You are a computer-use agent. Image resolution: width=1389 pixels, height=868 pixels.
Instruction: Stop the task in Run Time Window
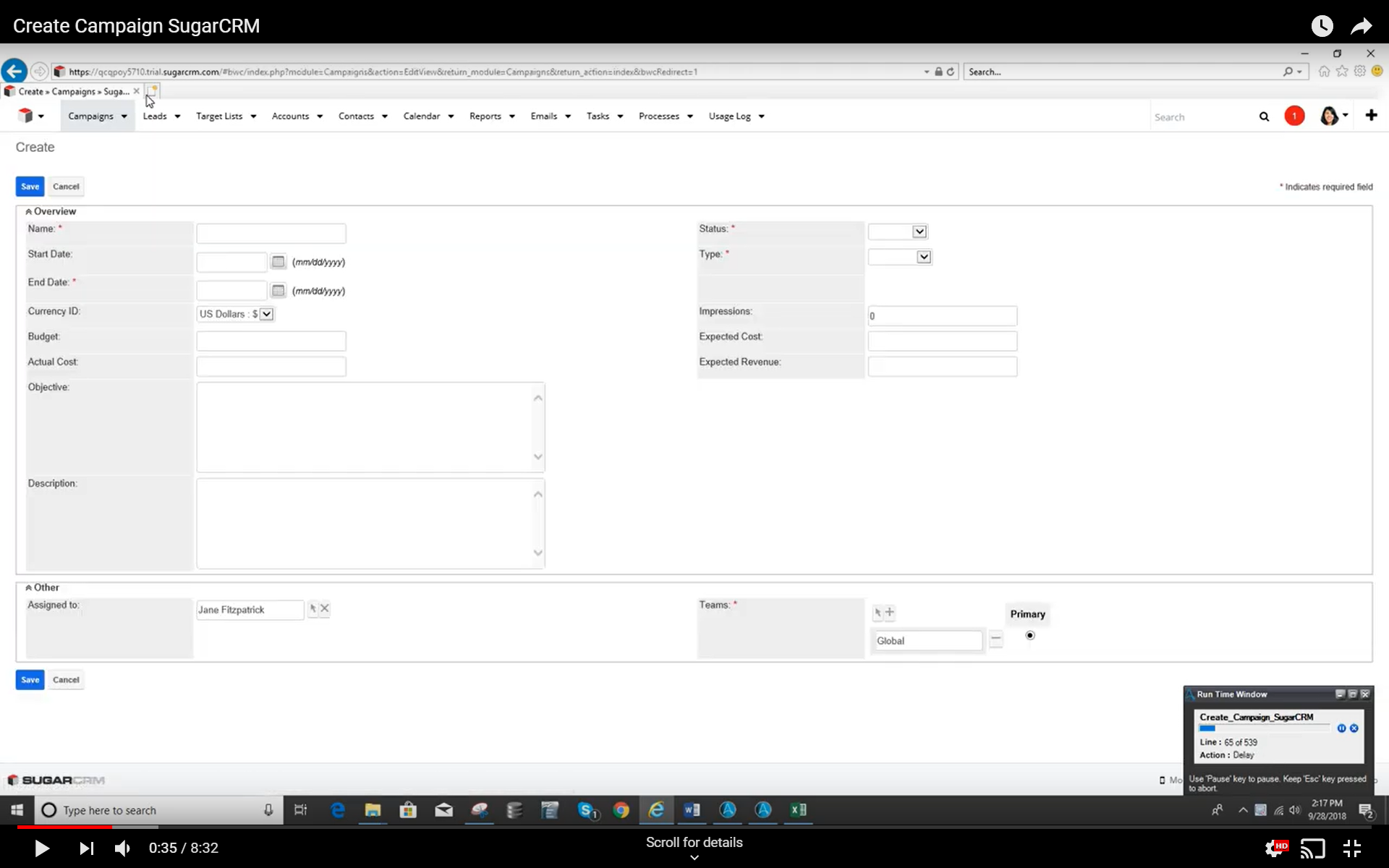tap(1354, 728)
